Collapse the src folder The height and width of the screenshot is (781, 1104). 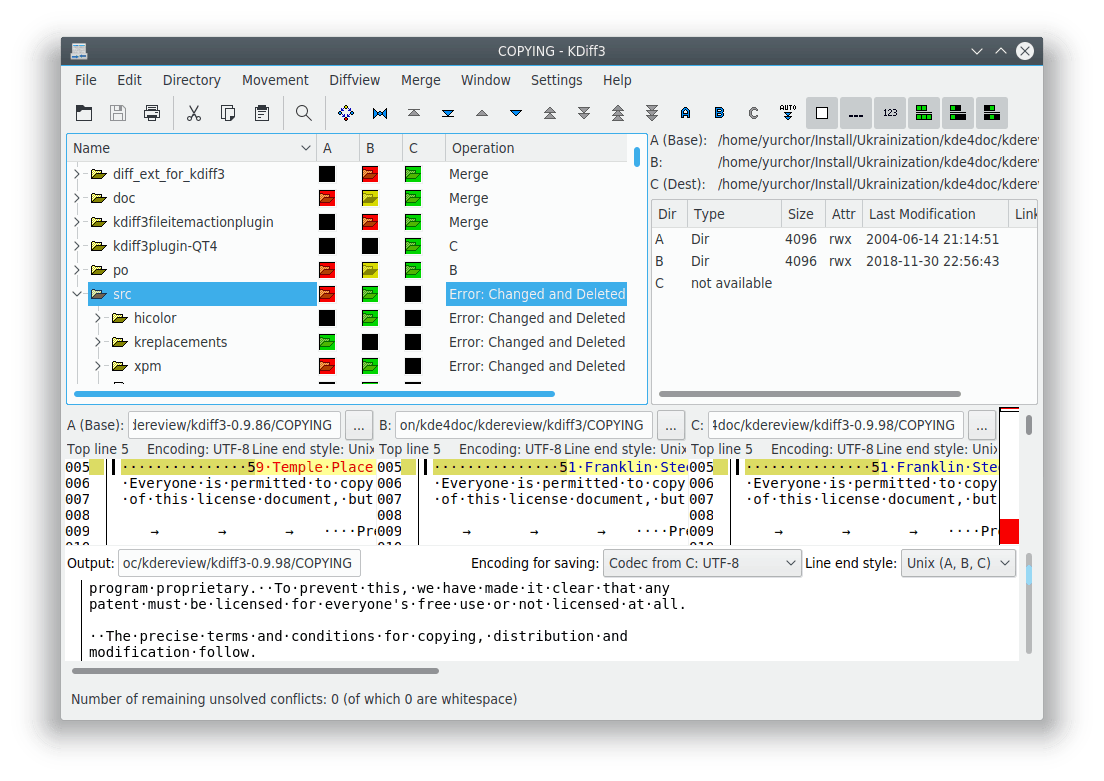point(77,294)
